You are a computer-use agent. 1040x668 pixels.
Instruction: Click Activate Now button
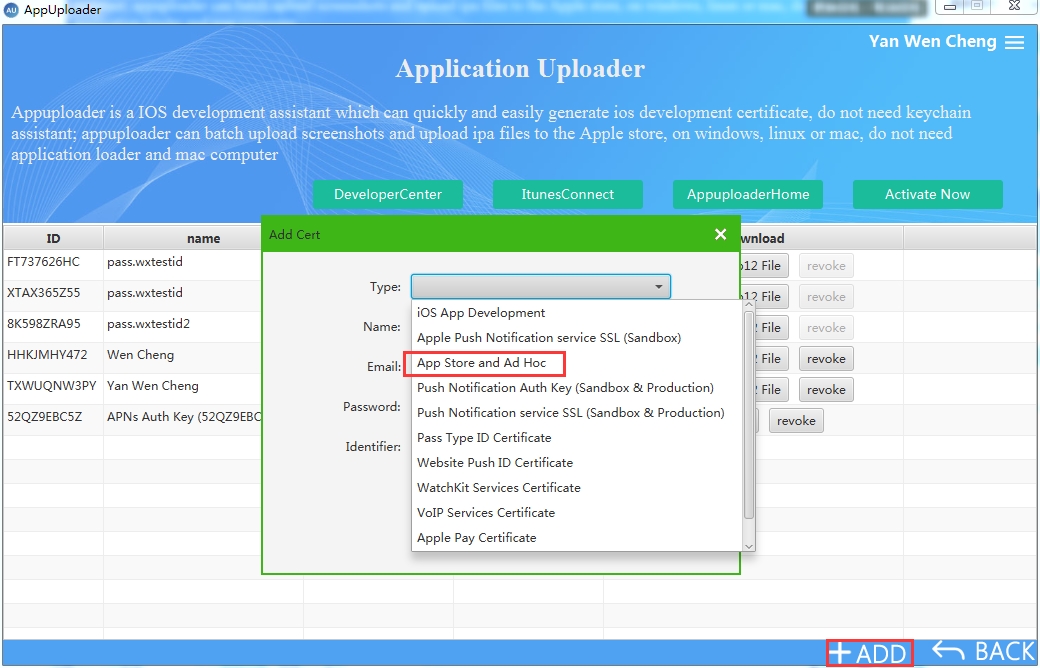pos(927,194)
